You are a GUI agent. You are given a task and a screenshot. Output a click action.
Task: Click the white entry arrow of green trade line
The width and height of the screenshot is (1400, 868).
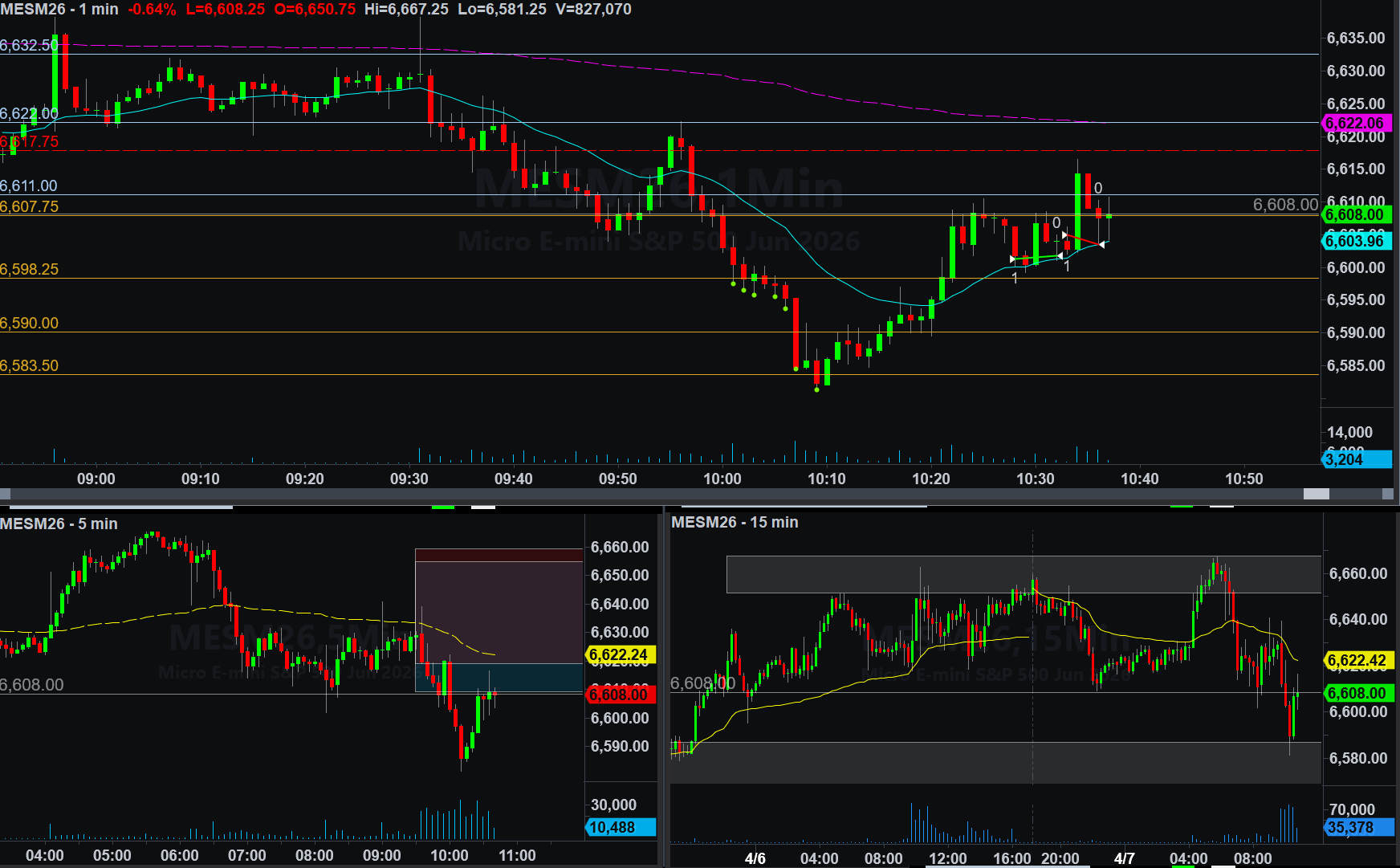[1012, 259]
